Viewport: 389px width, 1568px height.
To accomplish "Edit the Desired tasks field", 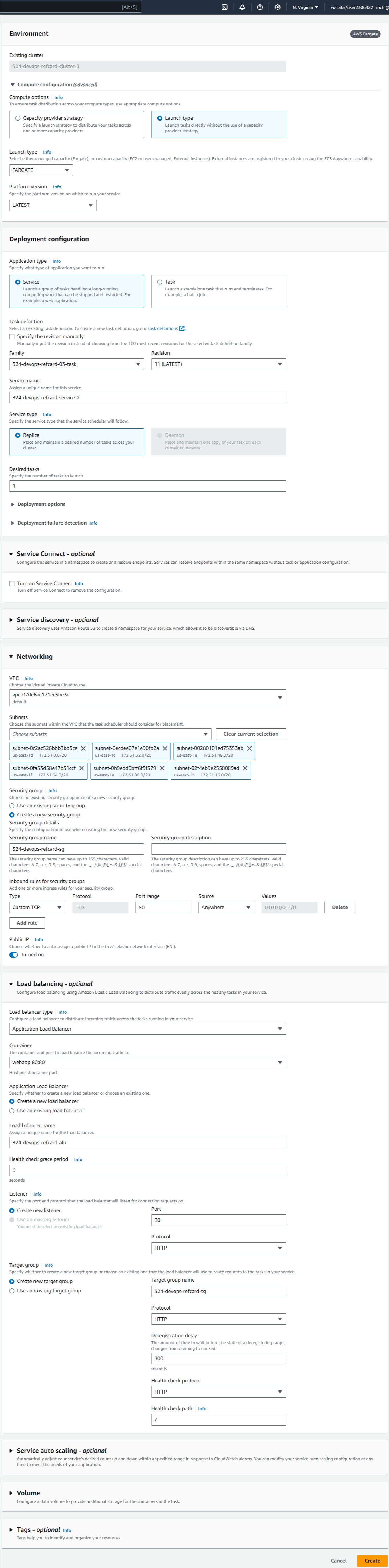I will click(147, 486).
